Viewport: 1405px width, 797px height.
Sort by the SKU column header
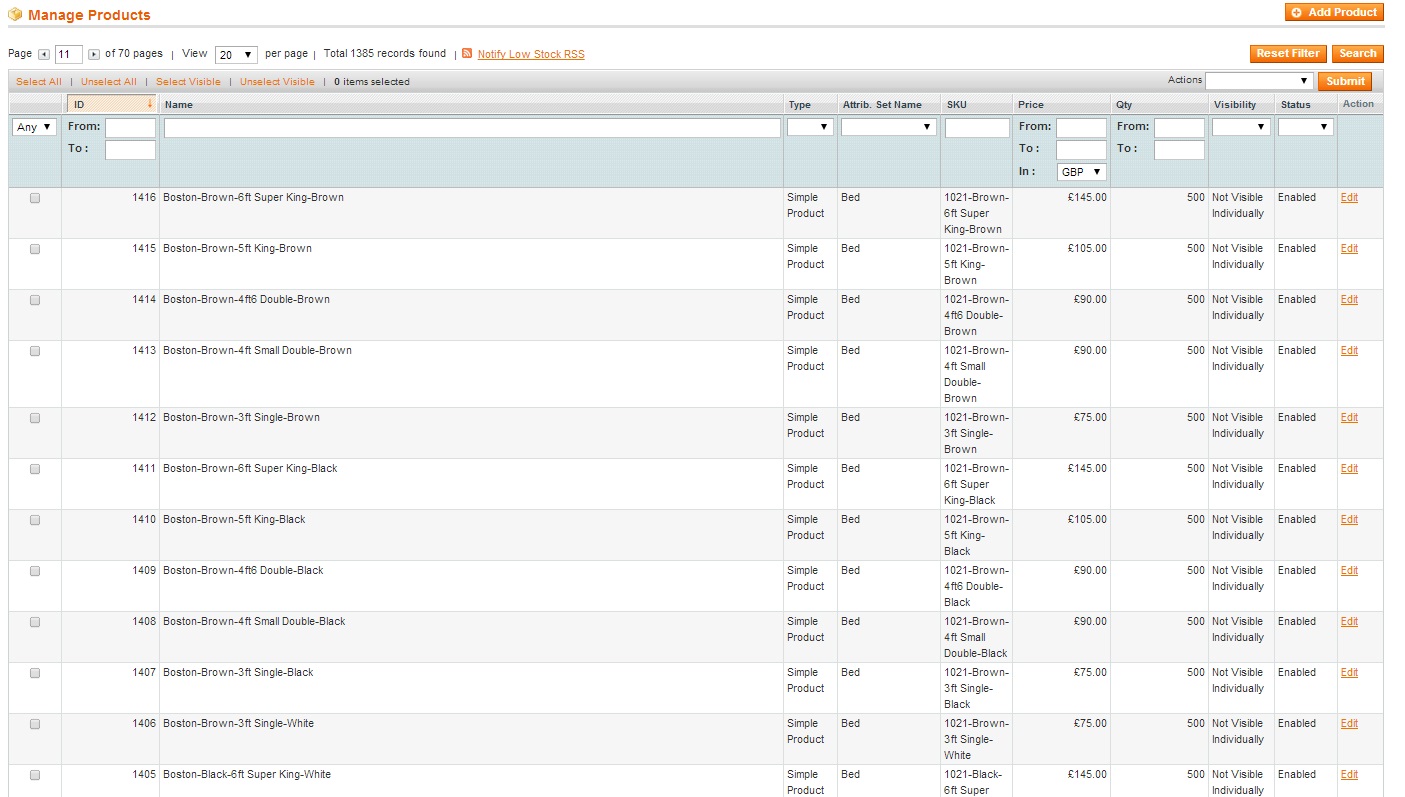click(x=957, y=104)
